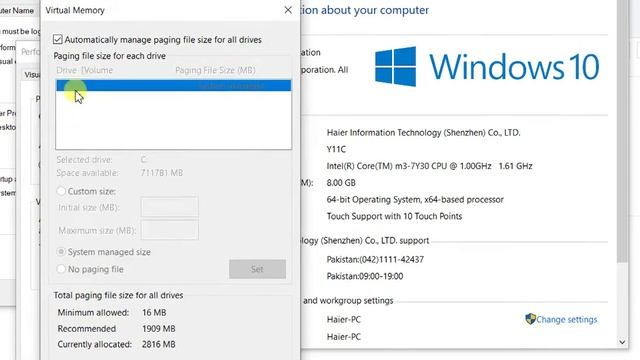This screenshot has height=360, width=640.
Task: Click the 2816 MB currently allocated value
Action: click(159, 344)
